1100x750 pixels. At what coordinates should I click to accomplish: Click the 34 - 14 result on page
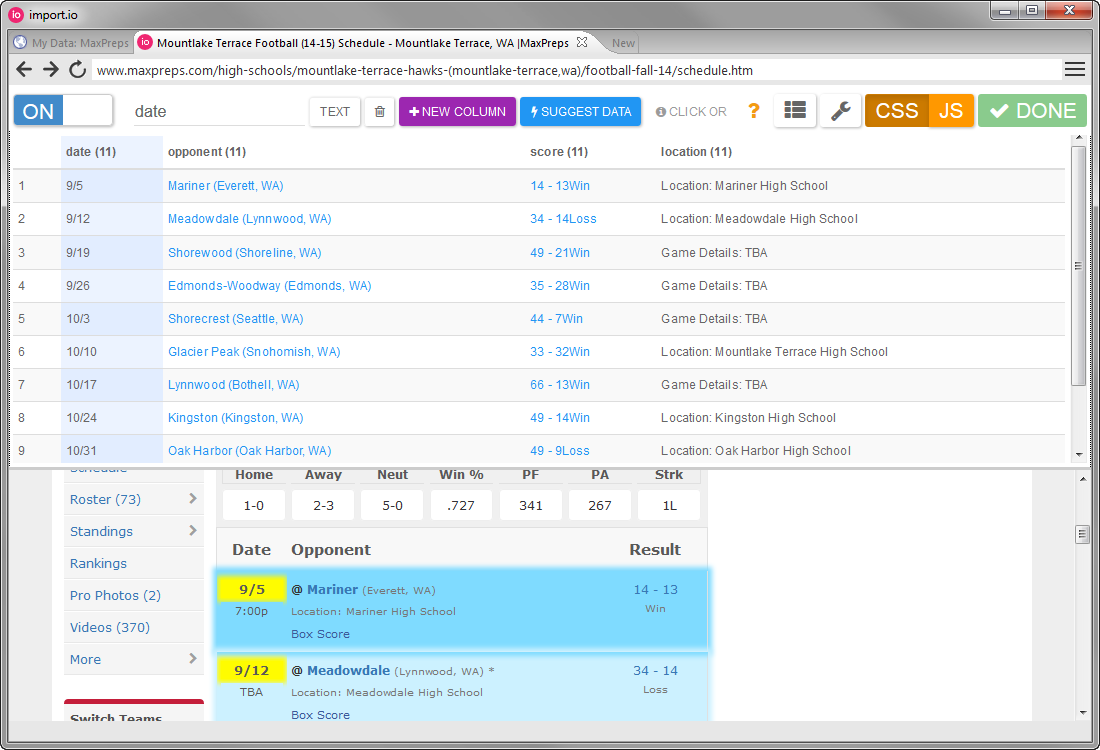[x=655, y=670]
